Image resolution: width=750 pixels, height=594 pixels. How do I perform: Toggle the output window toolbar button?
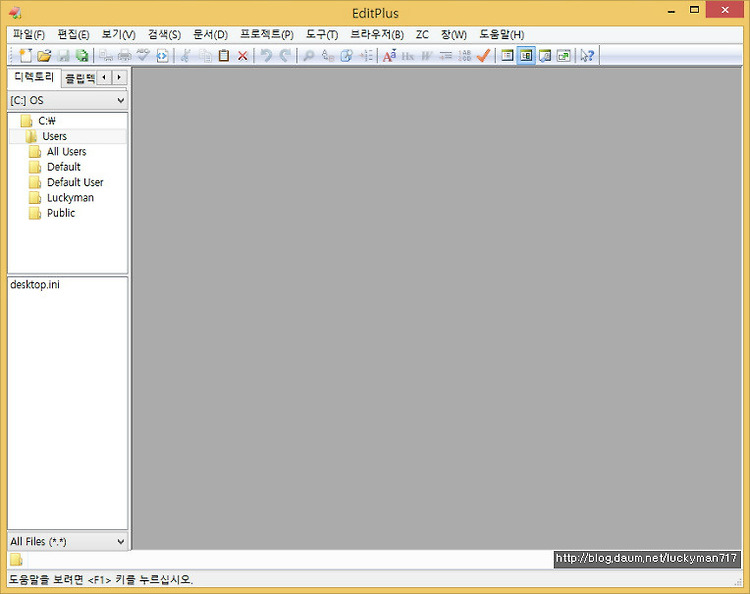[545, 55]
